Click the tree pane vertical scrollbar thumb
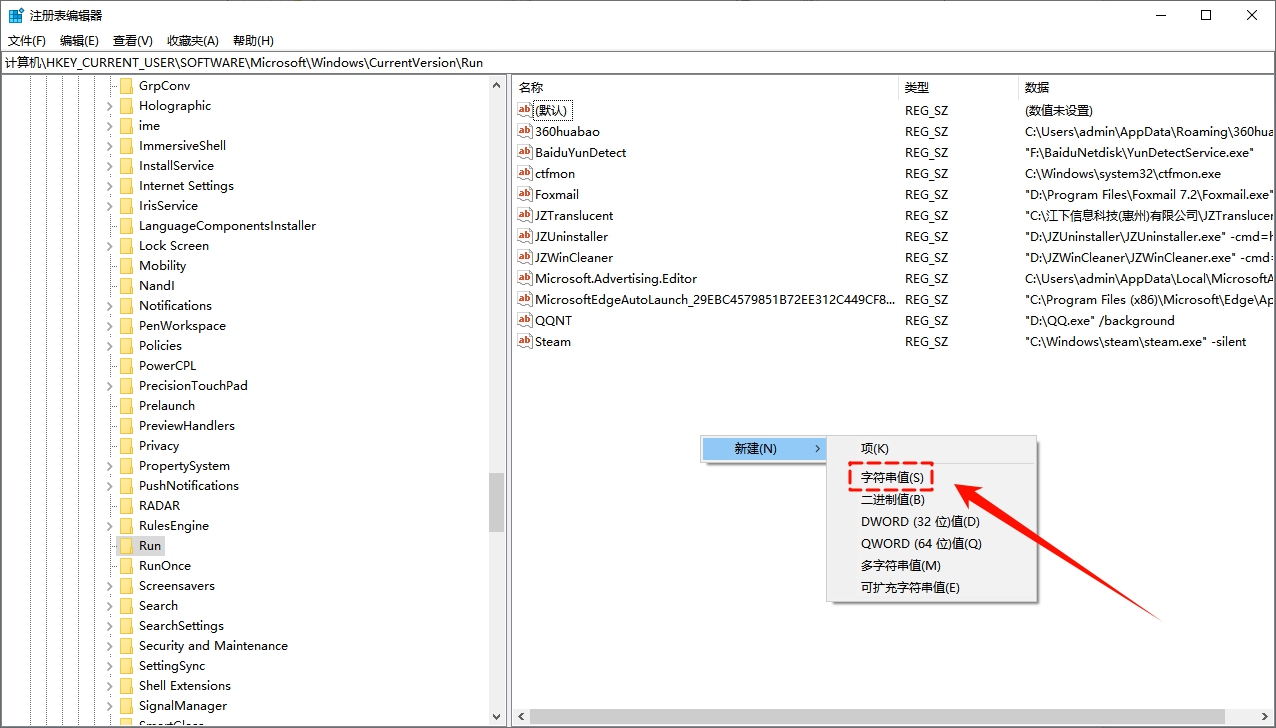Screen dimensions: 1276x728 496,502
